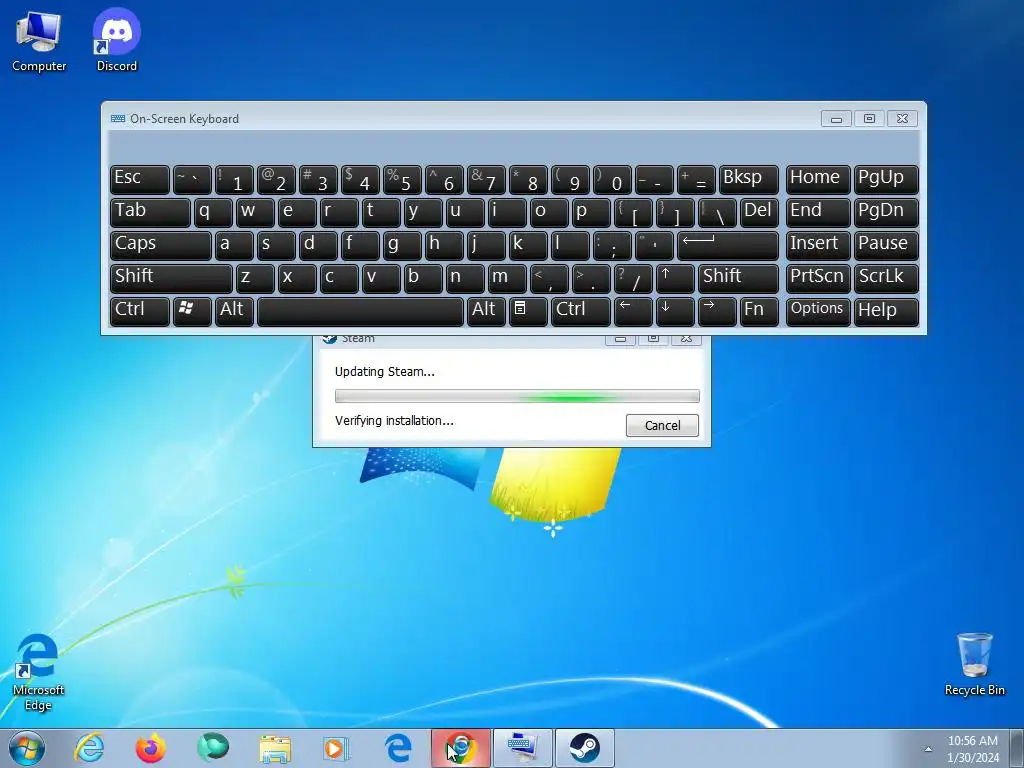Screen dimensions: 1024x768
Task: Toggle the left Shift key
Action: tap(171, 278)
